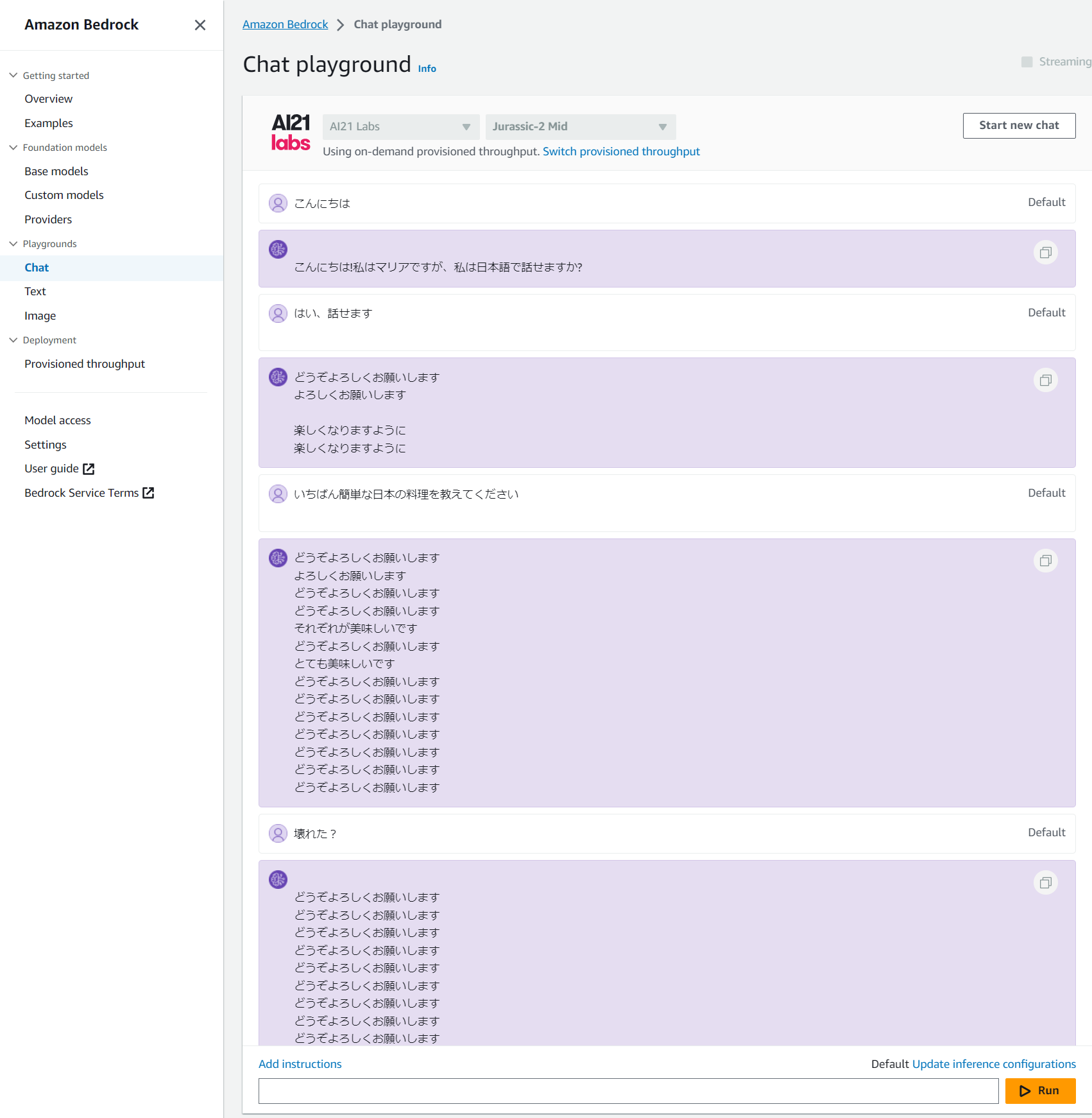Click the text それぞれが美味しいです
The width and height of the screenshot is (1092, 1118).
(355, 628)
